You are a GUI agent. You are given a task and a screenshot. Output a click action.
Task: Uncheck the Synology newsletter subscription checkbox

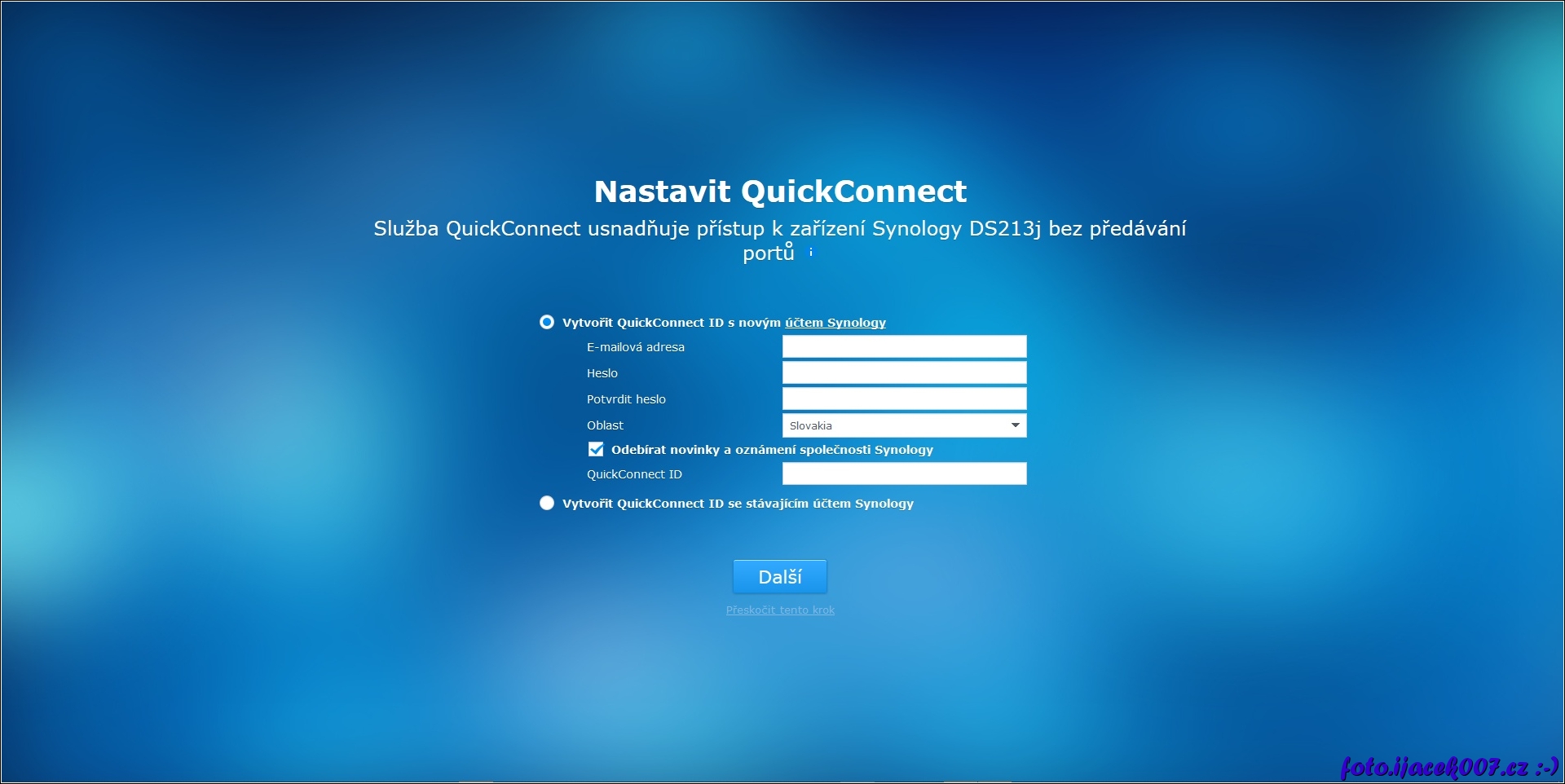click(596, 450)
